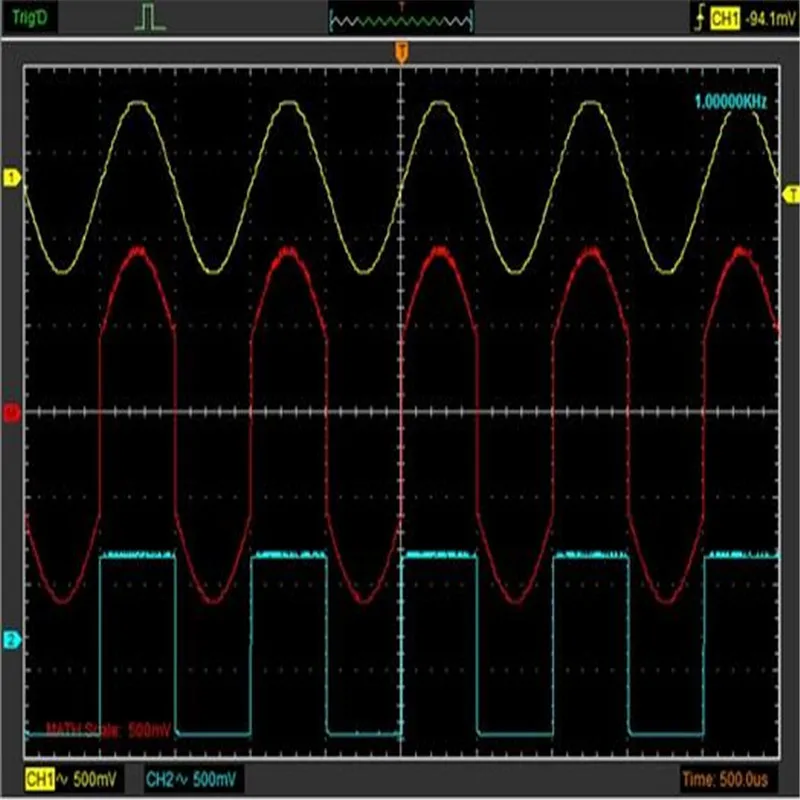The height and width of the screenshot is (800, 800).
Task: Click the 1.00000KHz frequency readout
Action: pyautogui.click(x=731, y=102)
